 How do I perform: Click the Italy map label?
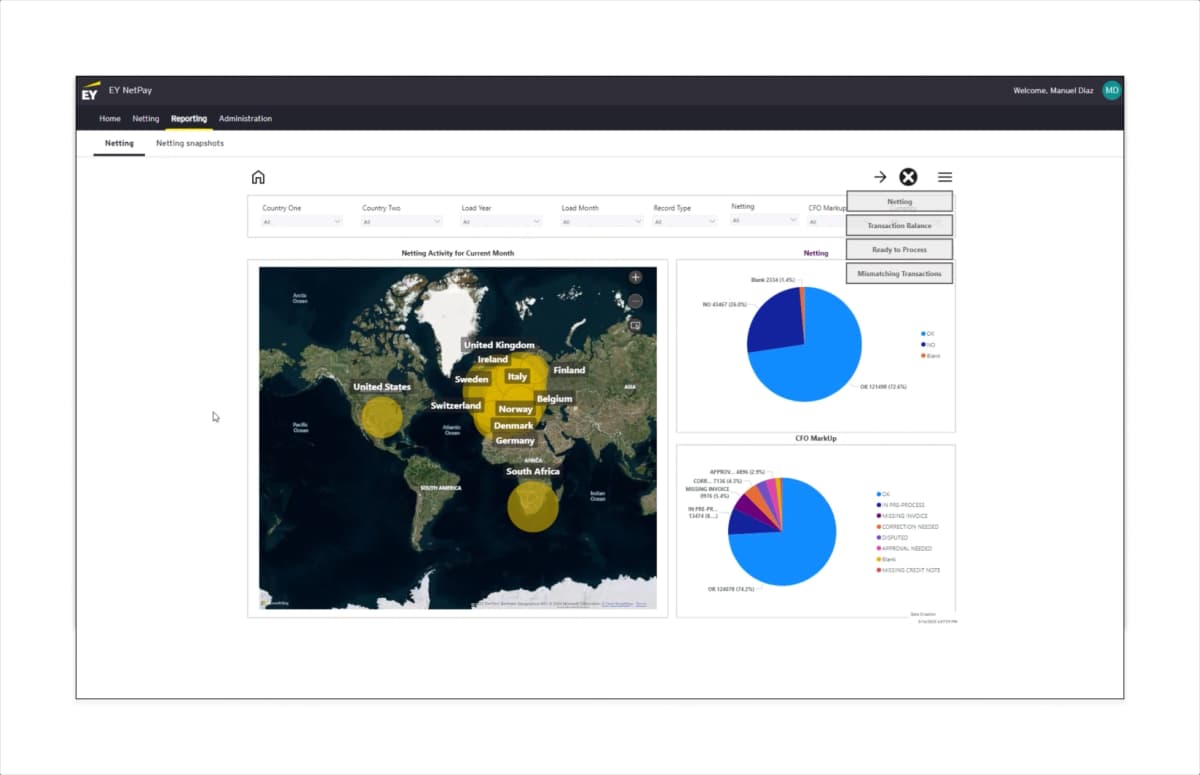517,377
